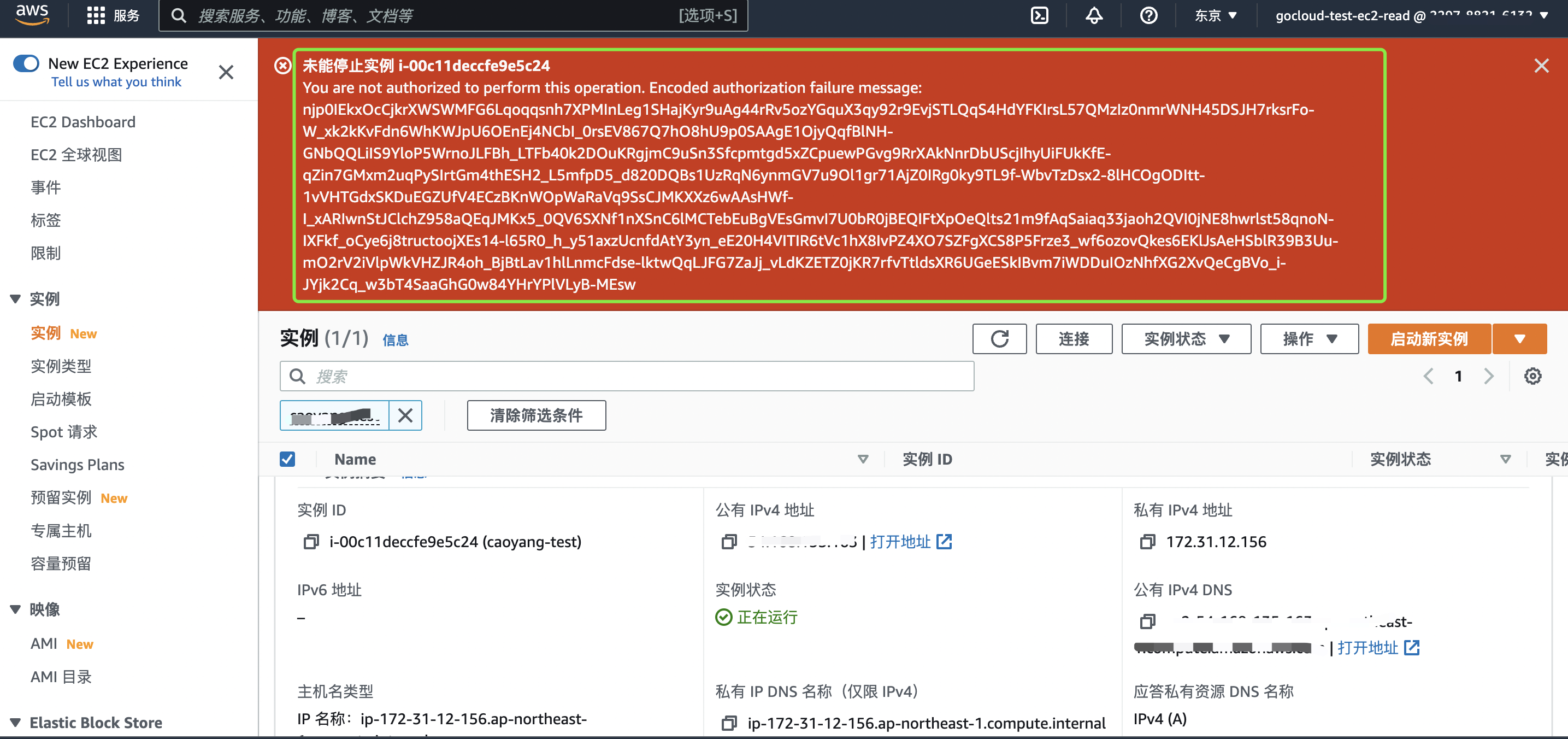The width and height of the screenshot is (1568, 739).
Task: Uncheck the select-all instances checkbox
Action: point(287,459)
